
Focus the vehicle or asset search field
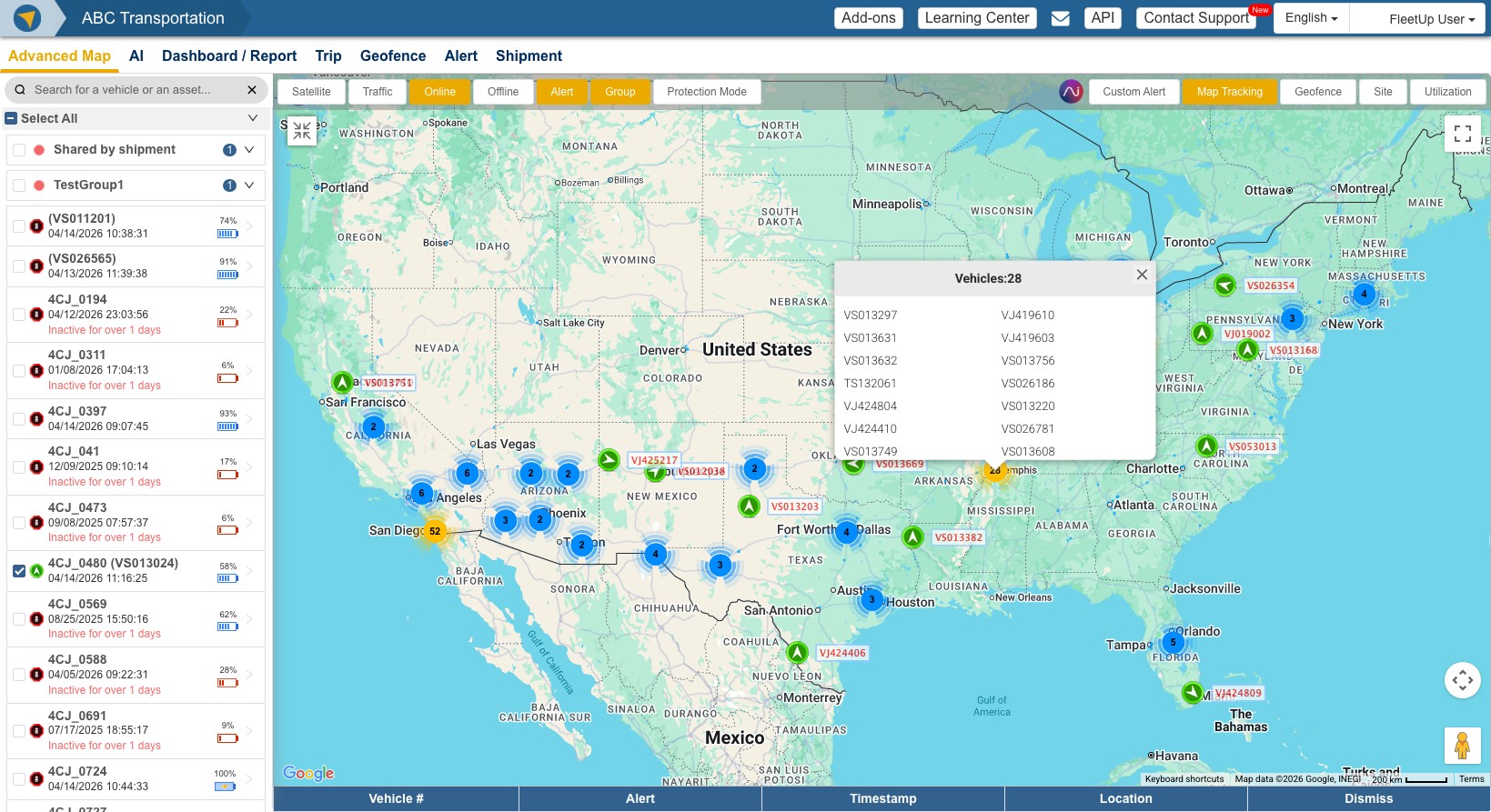(x=136, y=90)
